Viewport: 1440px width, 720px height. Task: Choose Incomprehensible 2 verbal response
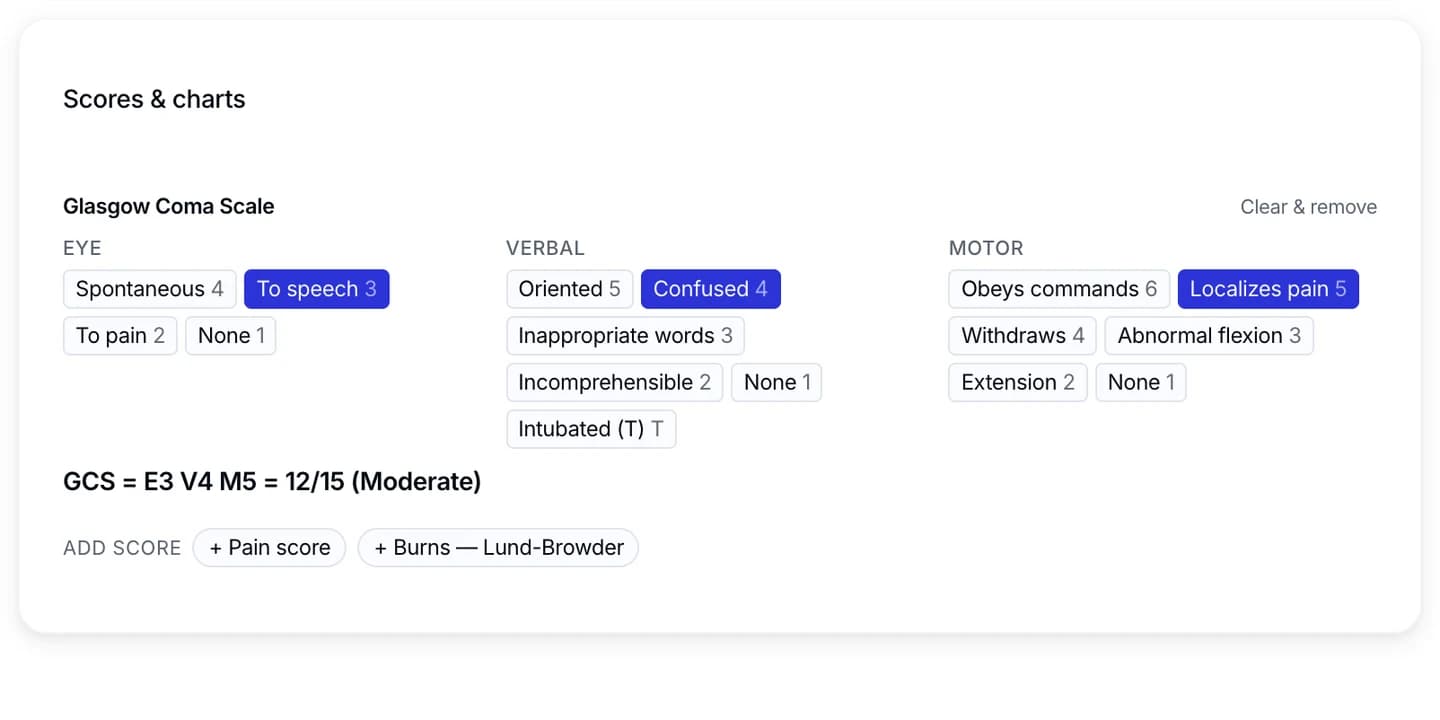(x=615, y=382)
